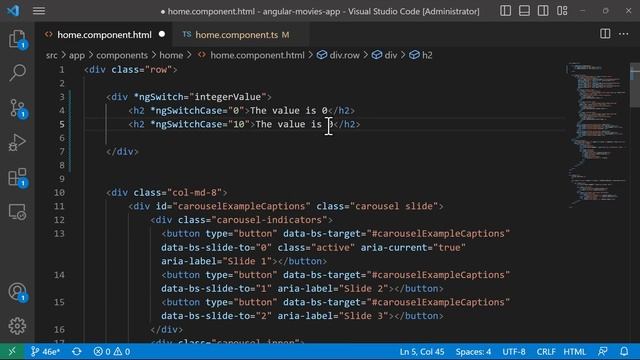Open the Manage settings gear
Image resolution: width=640 pixels, height=360 pixels.
[18, 326]
